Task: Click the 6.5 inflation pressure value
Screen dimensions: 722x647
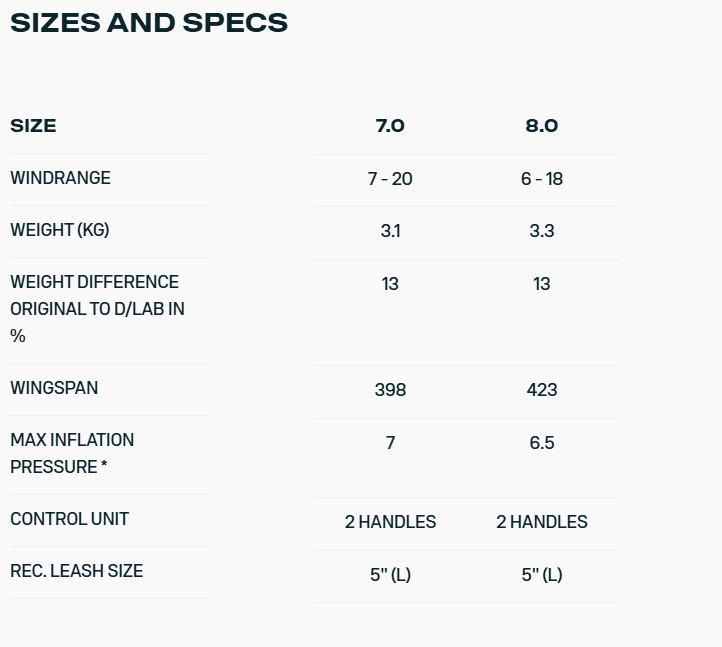Action: click(x=541, y=443)
